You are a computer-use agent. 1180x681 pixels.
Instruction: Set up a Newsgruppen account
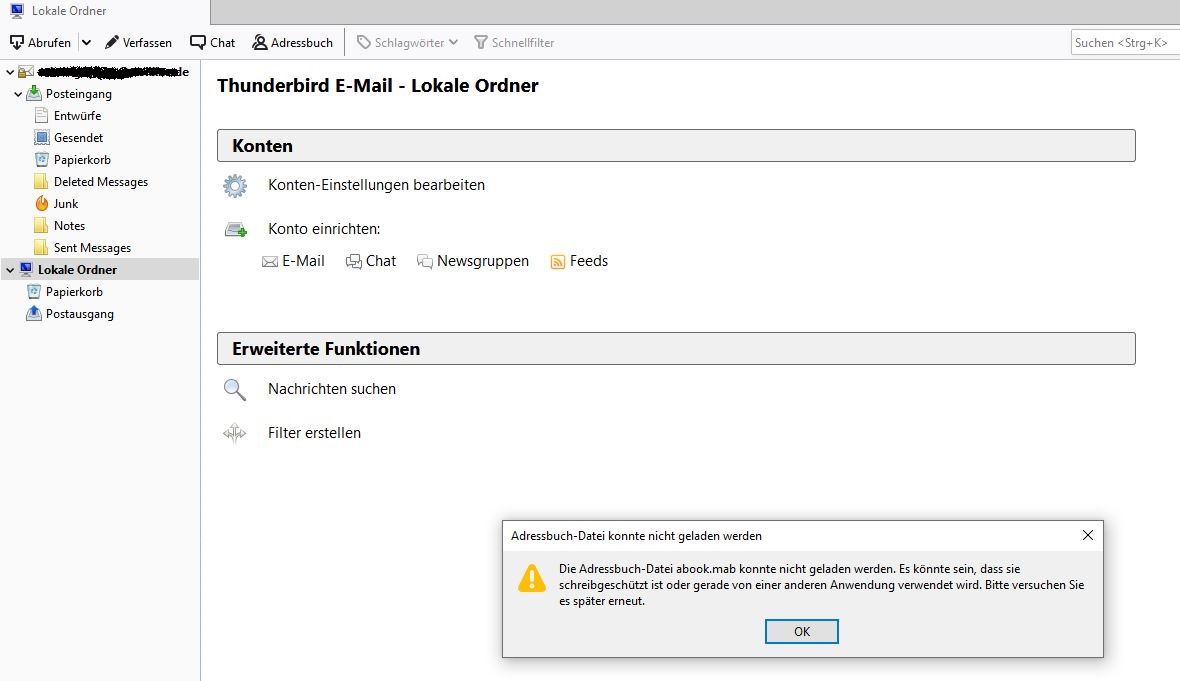click(473, 261)
